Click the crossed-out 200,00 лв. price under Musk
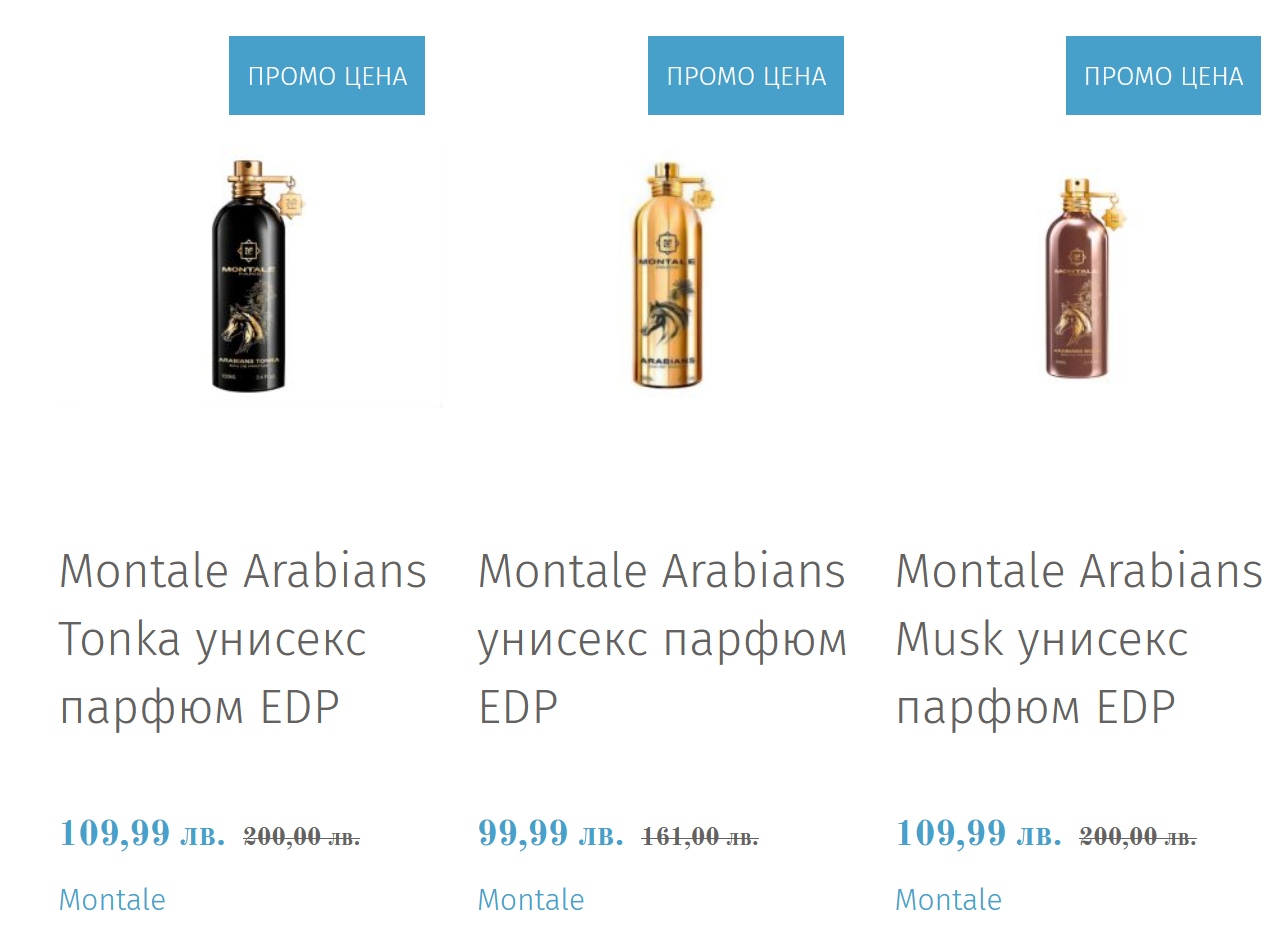Image resolution: width=1281 pixels, height=947 pixels. tap(1138, 837)
